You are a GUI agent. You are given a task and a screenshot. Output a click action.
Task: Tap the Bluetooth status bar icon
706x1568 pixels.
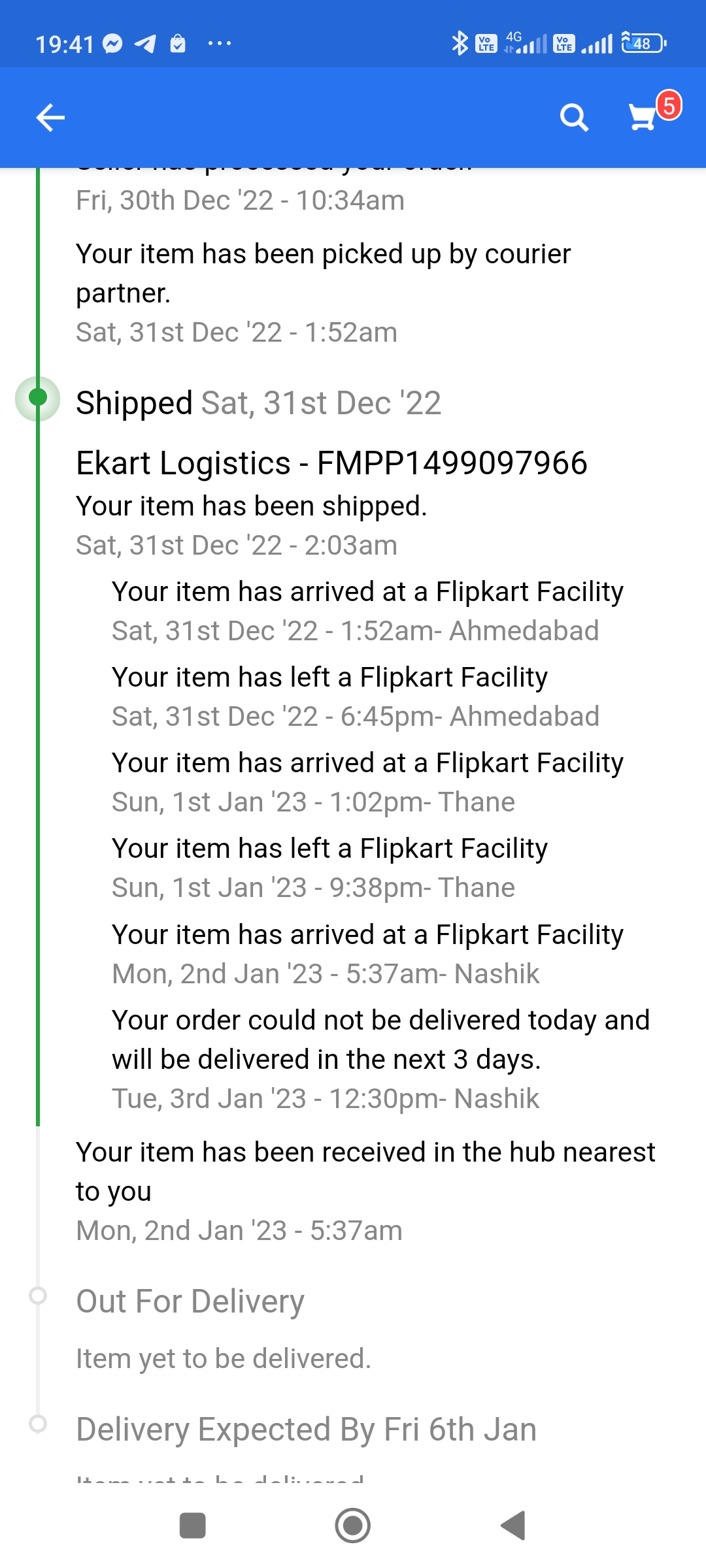460,43
